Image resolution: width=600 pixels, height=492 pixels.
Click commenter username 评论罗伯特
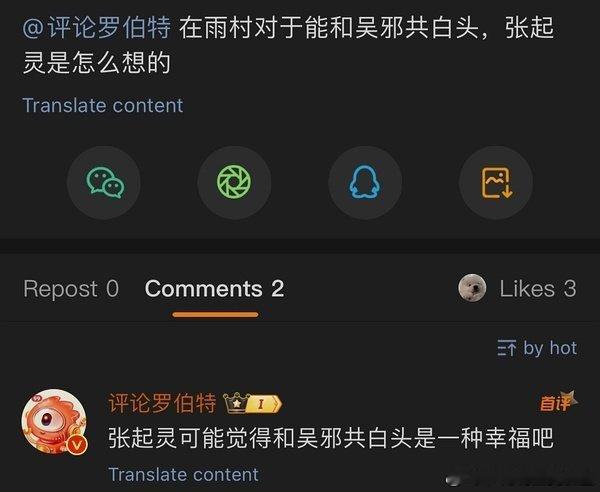coord(162,403)
